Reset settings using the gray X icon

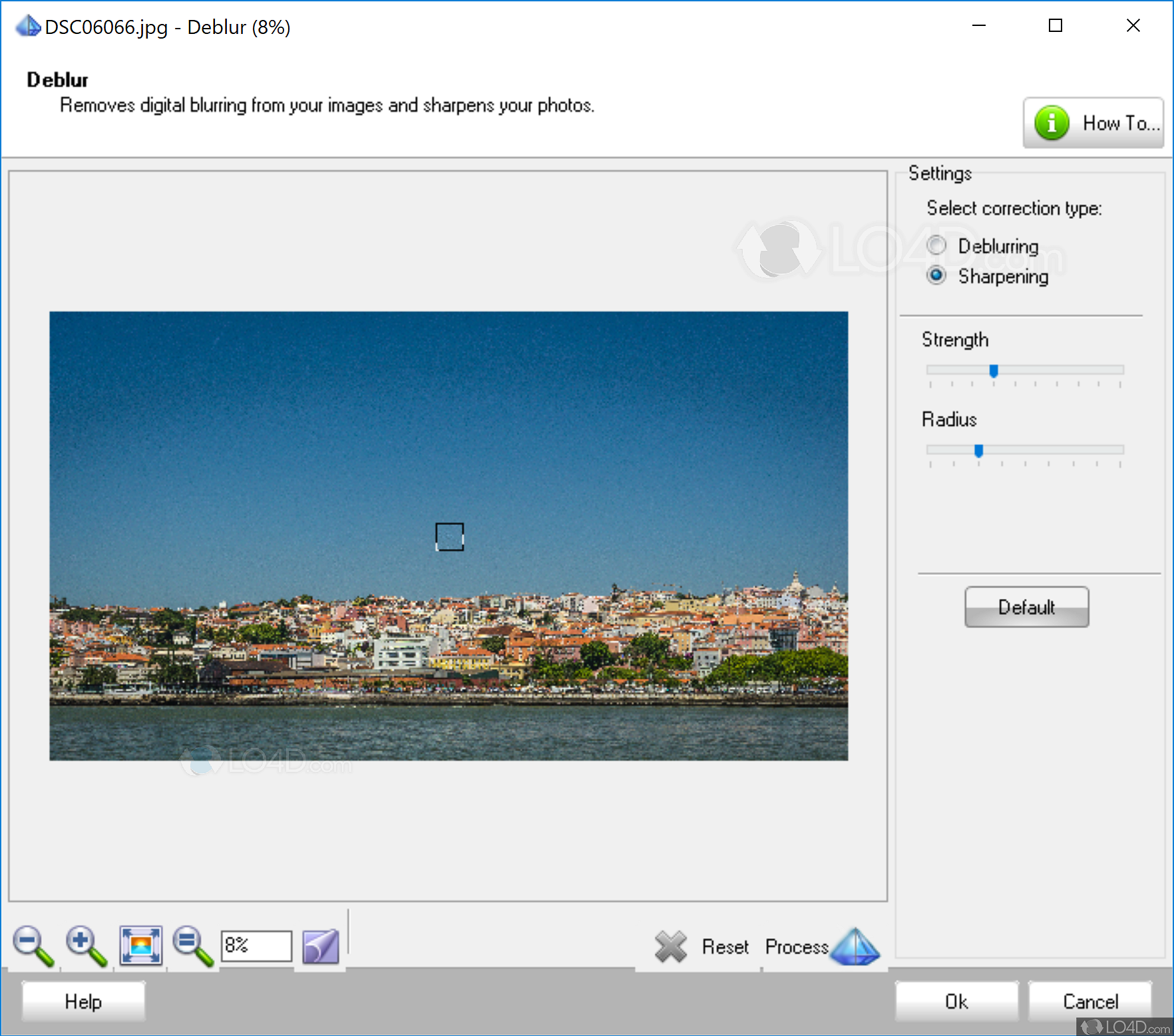(x=671, y=946)
